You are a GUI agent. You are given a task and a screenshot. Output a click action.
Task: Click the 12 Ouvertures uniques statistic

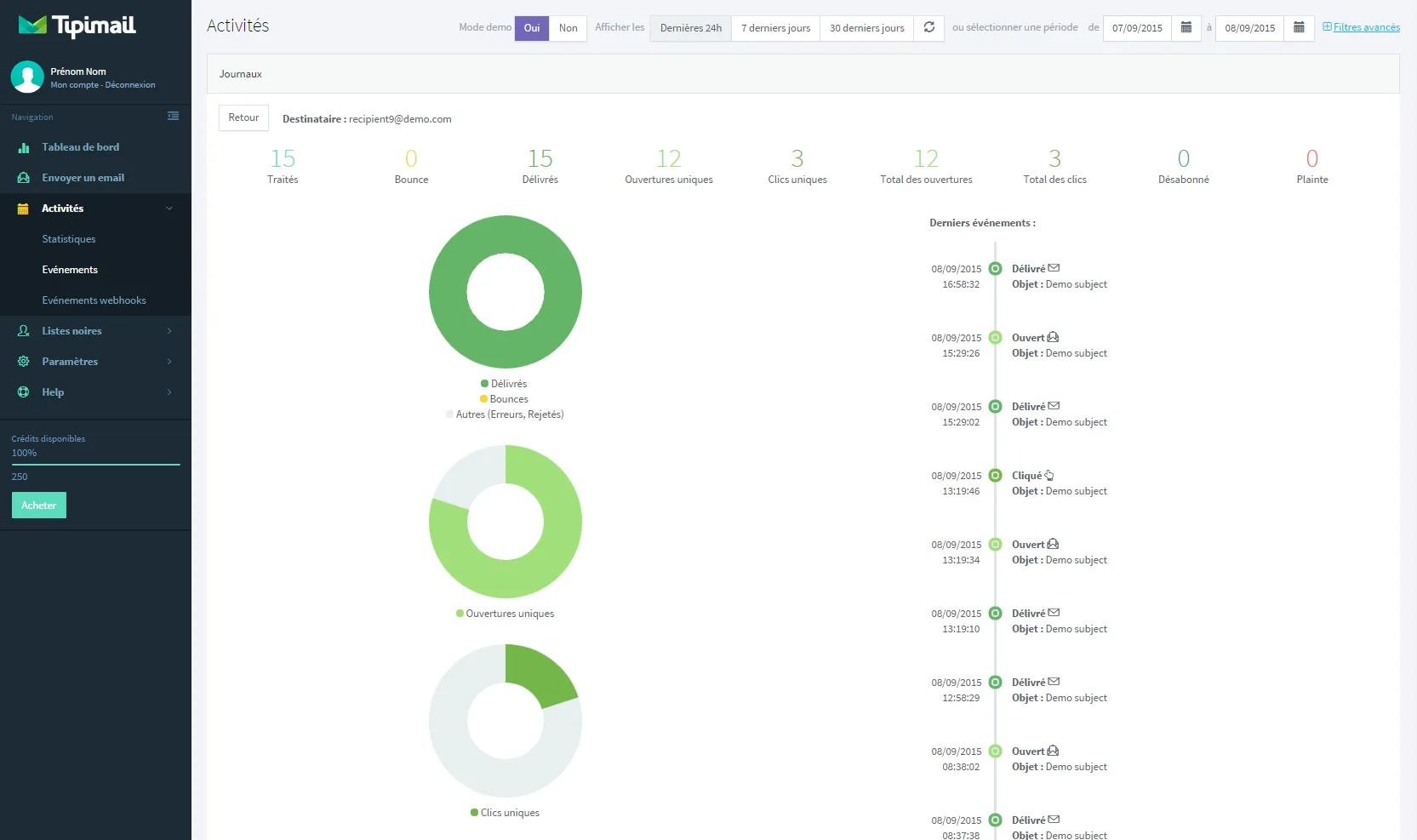(669, 166)
